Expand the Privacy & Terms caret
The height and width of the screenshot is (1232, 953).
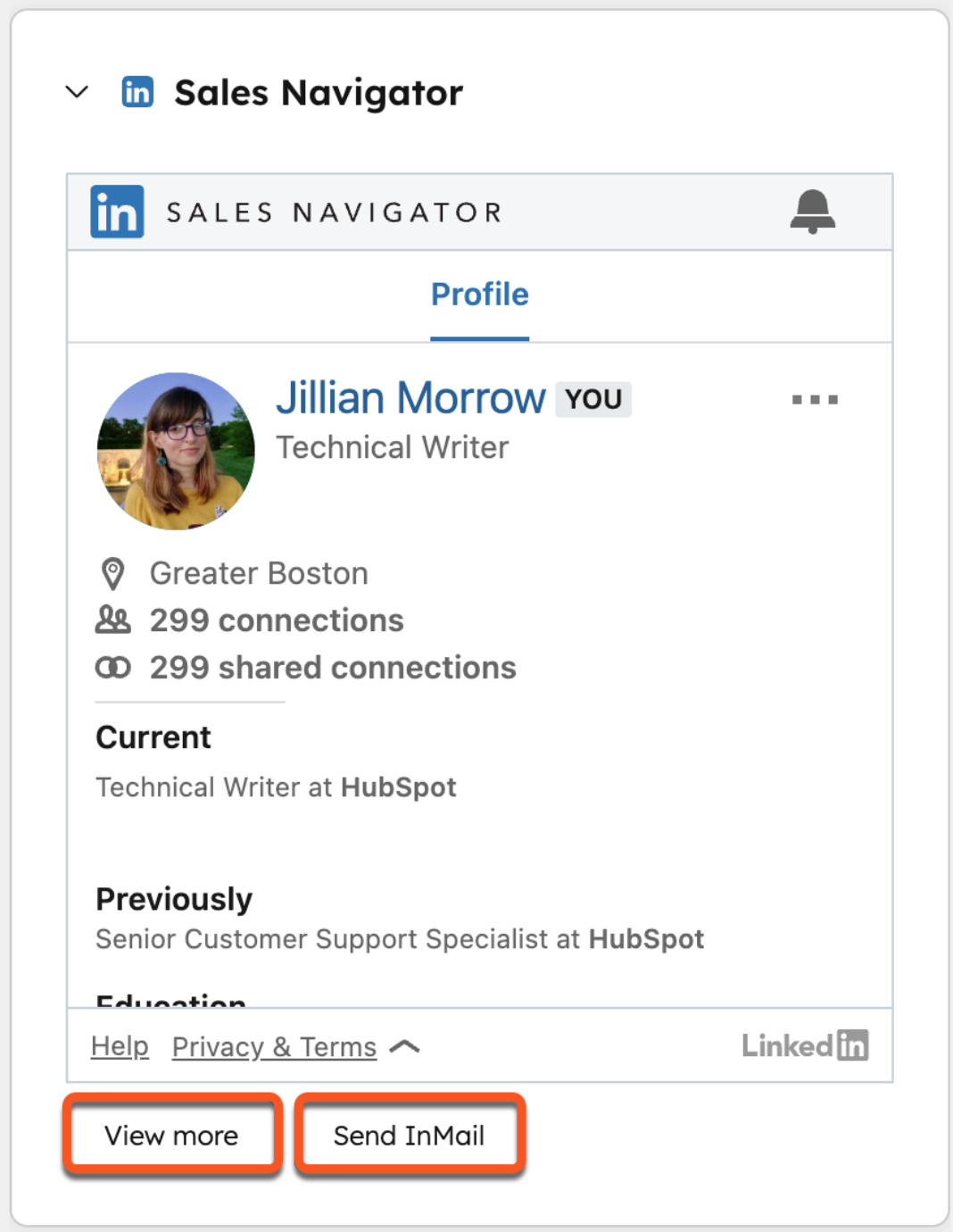[405, 1046]
